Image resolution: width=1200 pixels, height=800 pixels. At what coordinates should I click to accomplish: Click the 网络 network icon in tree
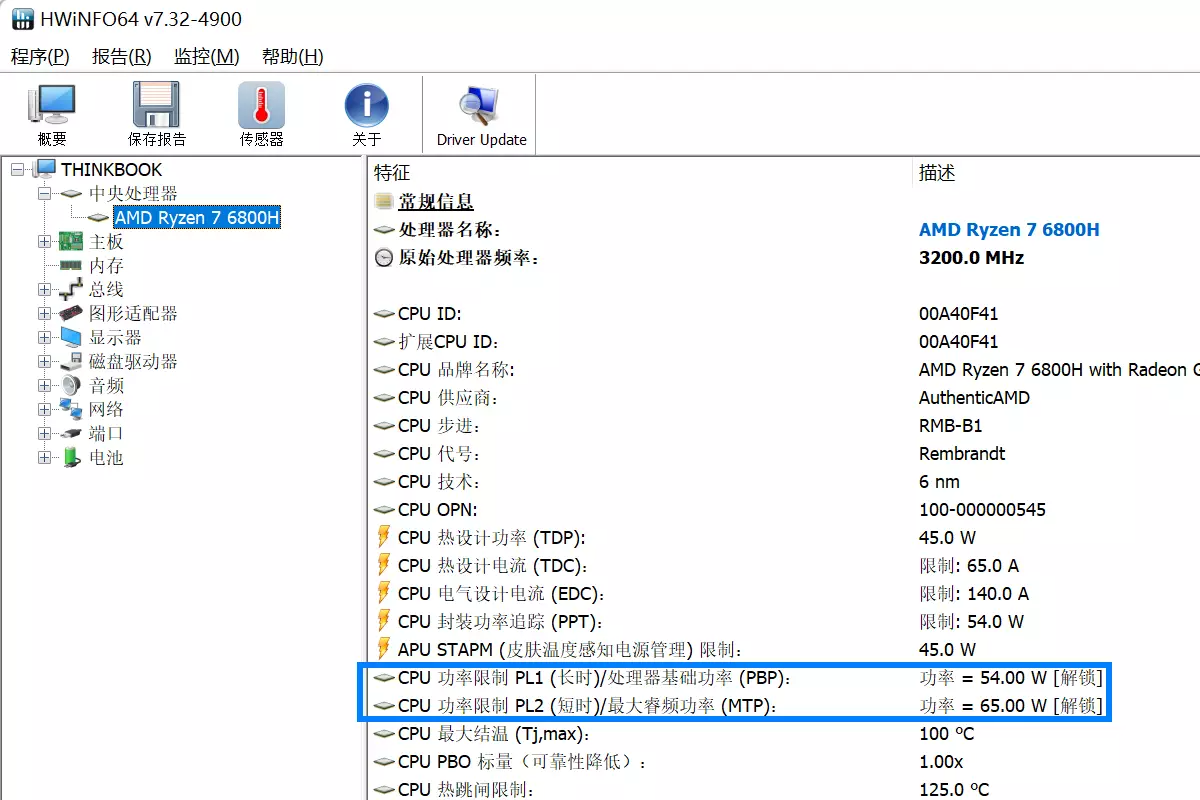coord(71,410)
